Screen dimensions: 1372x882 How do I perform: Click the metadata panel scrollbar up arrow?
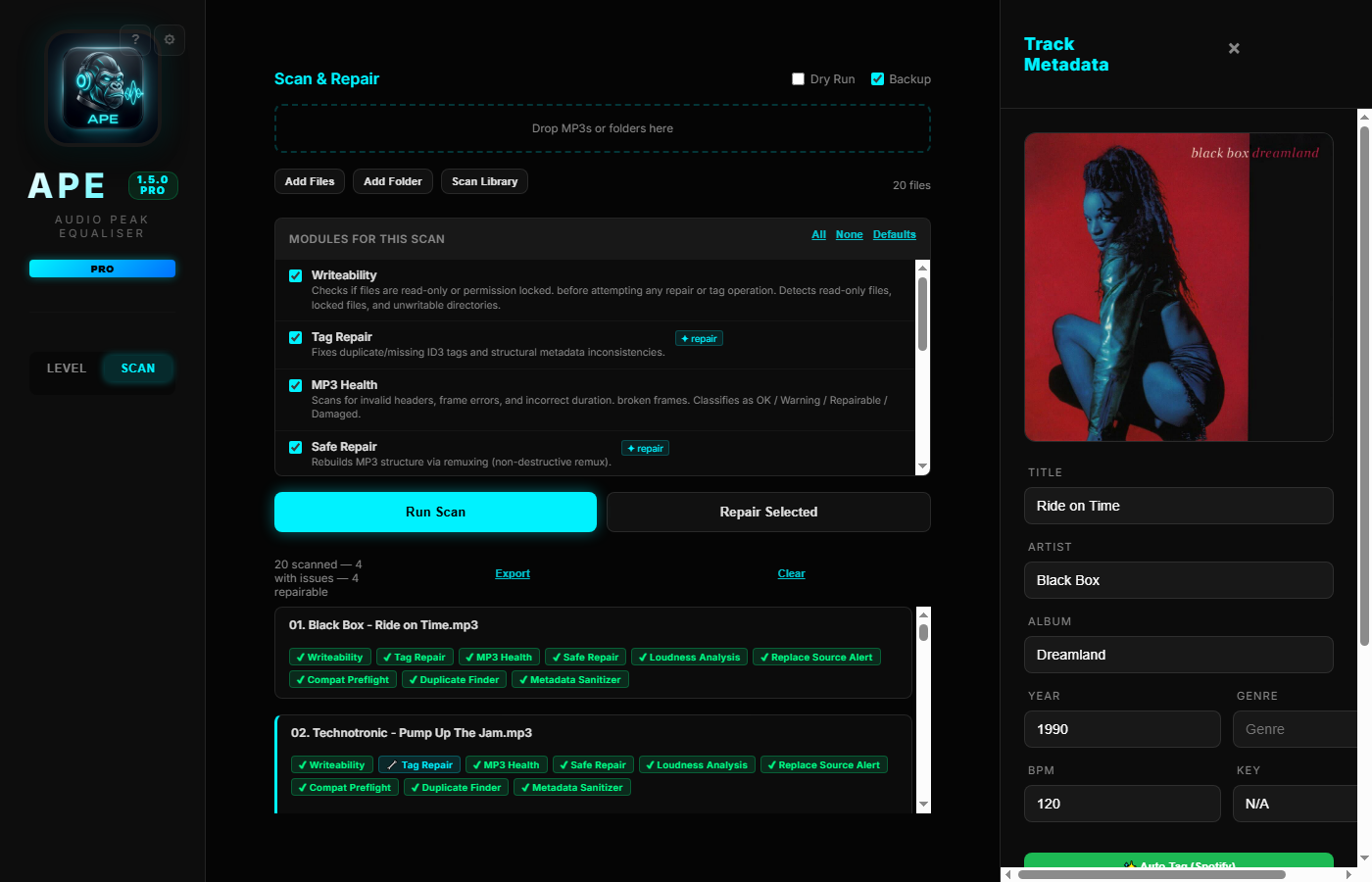(x=1364, y=117)
